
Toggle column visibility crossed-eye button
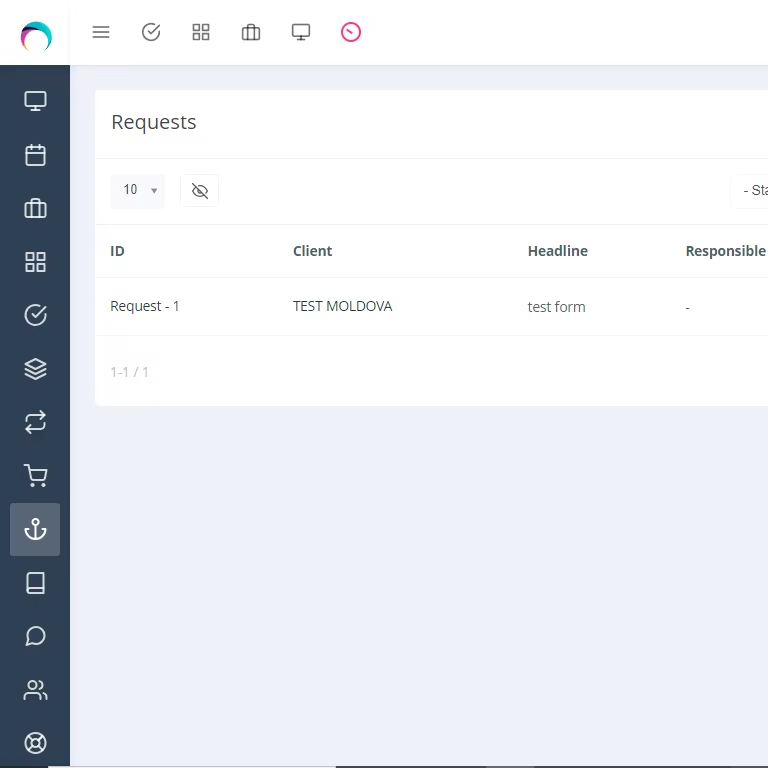coord(199,191)
